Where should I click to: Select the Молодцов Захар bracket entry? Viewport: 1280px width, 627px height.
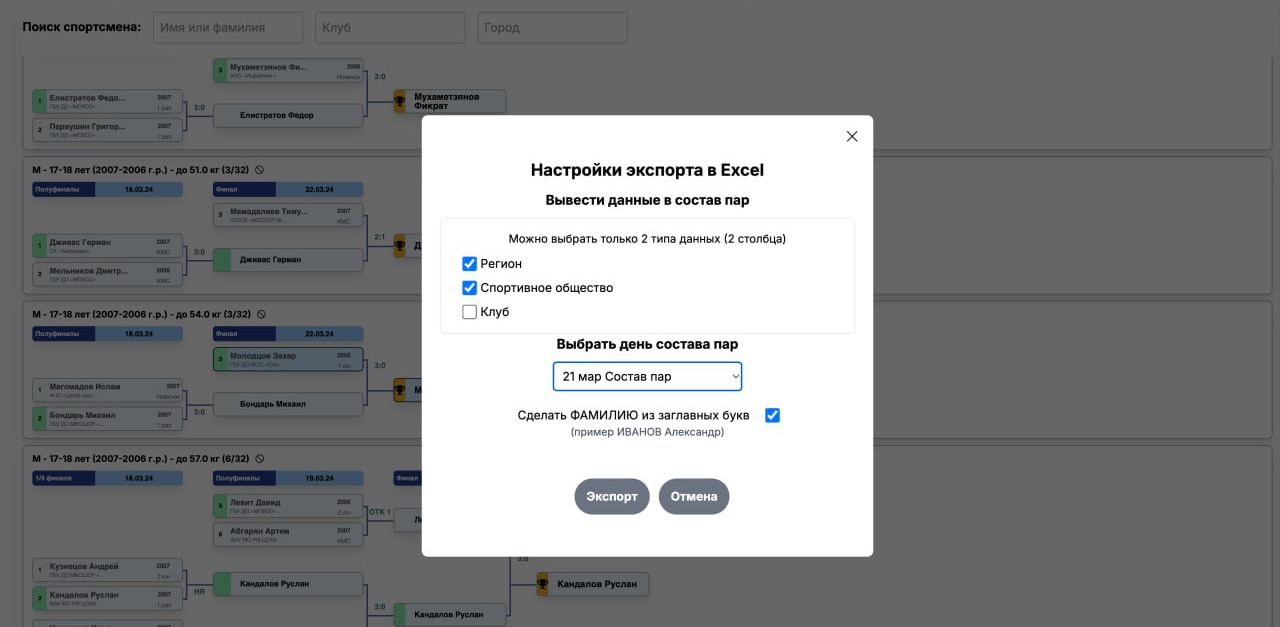(x=288, y=359)
